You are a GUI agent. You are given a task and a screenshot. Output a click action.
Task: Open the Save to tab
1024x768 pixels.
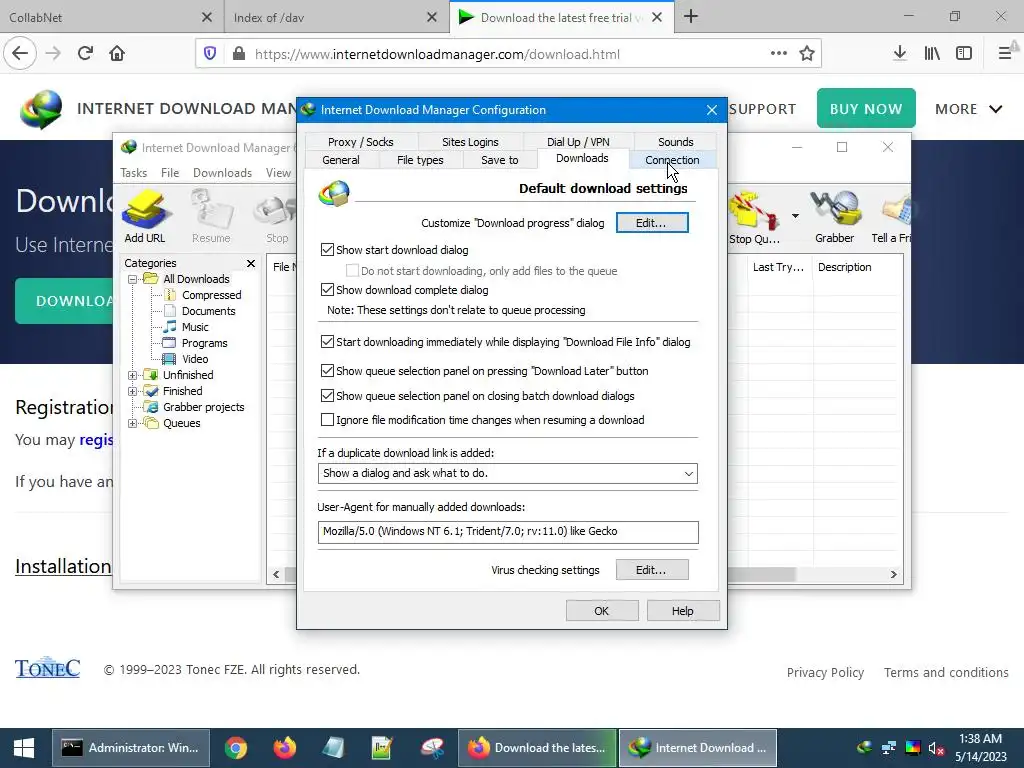pos(500,160)
